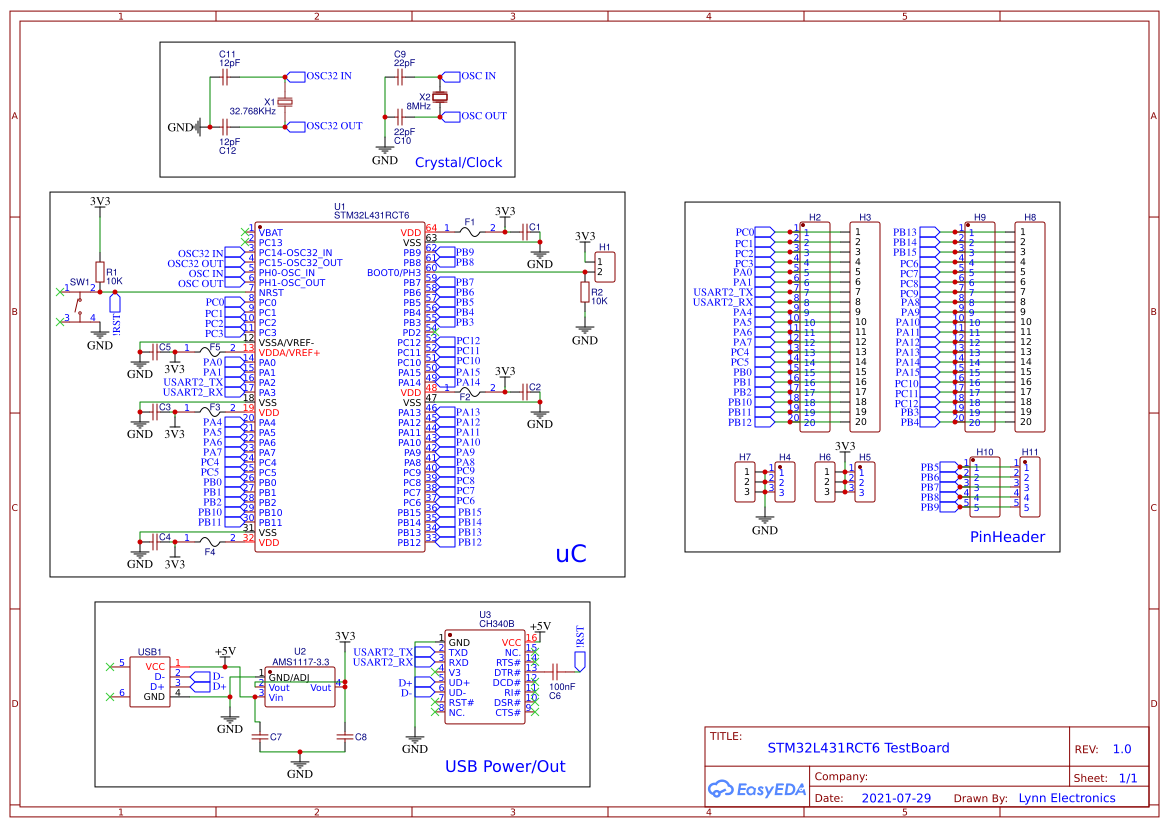
Task: Select the H7 three-pin header
Action: tap(745, 482)
